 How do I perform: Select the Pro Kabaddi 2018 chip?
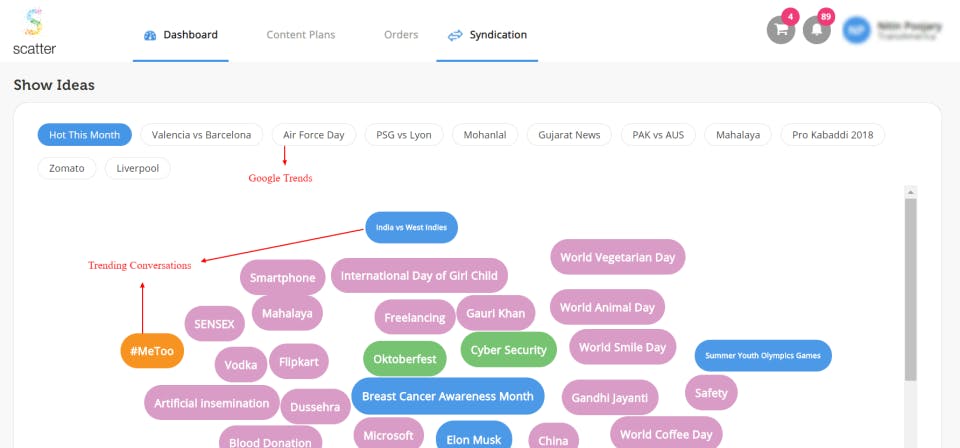[832, 135]
